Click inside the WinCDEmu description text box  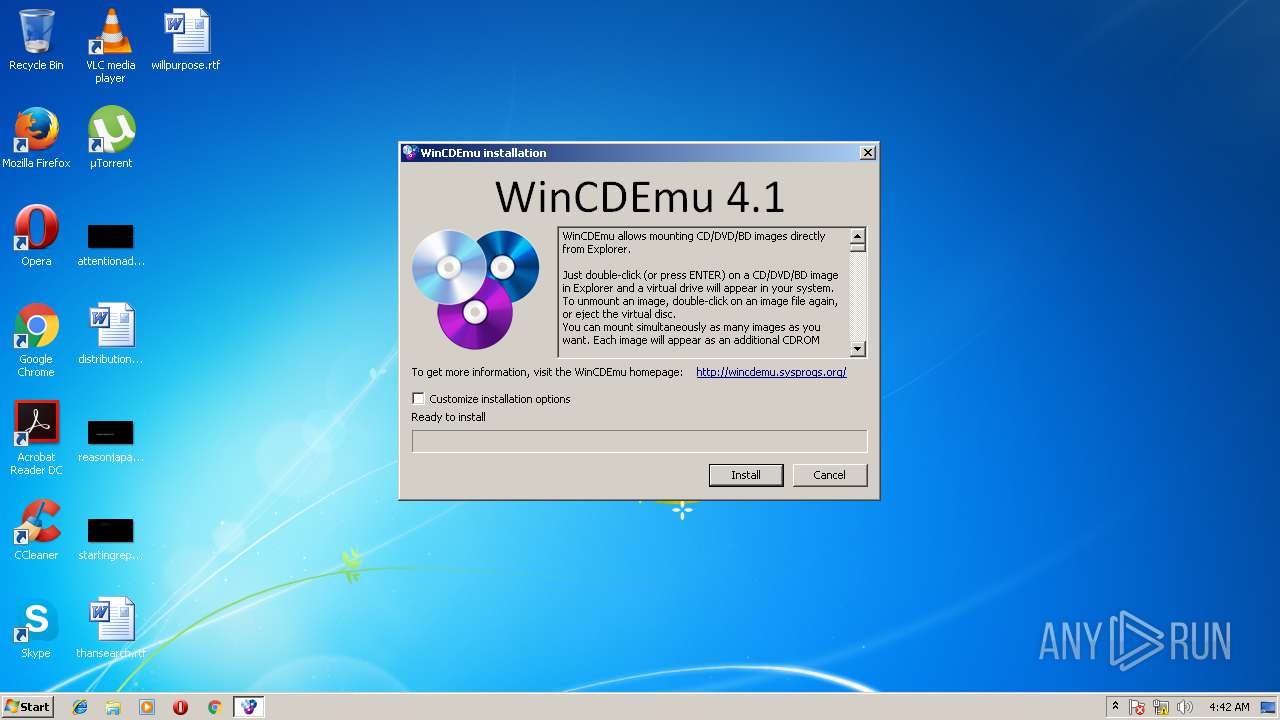tap(704, 292)
